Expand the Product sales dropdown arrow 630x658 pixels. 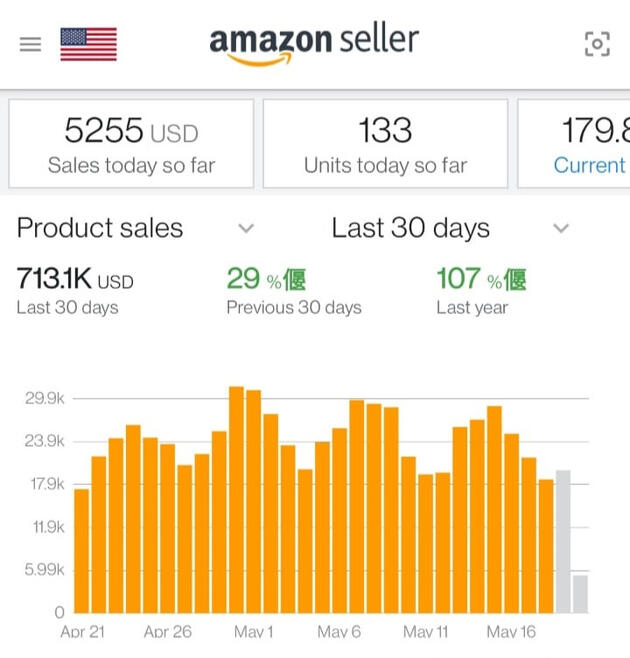[x=246, y=229]
